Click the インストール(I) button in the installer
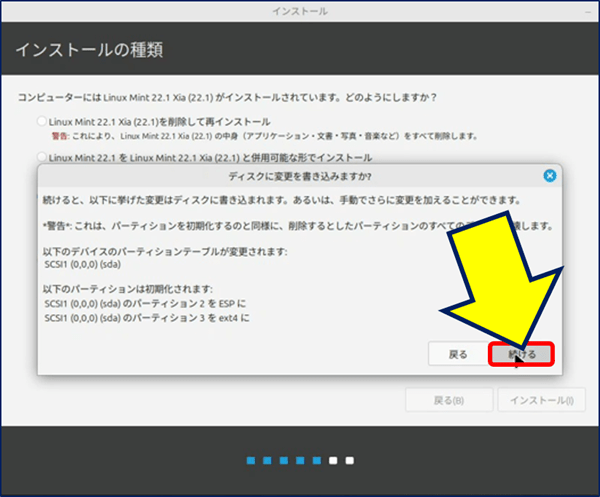The height and width of the screenshot is (497, 600). coord(541,400)
